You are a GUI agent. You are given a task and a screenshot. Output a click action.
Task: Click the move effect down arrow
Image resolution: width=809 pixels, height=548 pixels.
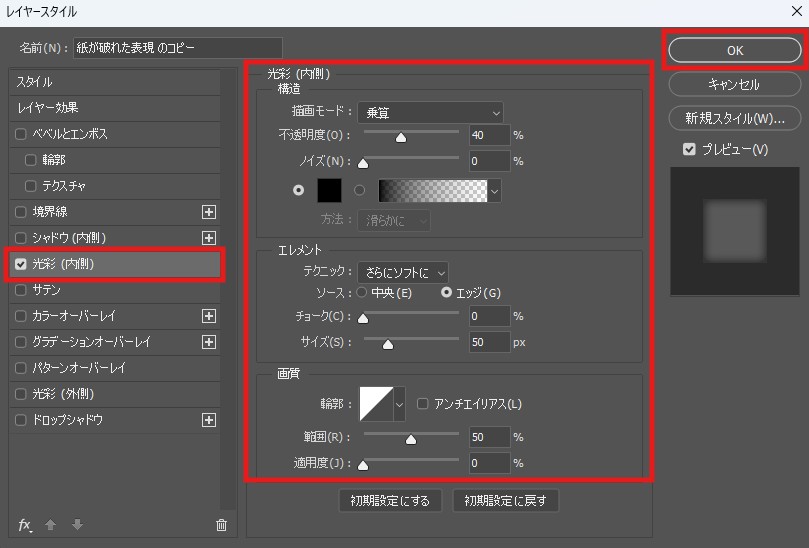tap(77, 525)
